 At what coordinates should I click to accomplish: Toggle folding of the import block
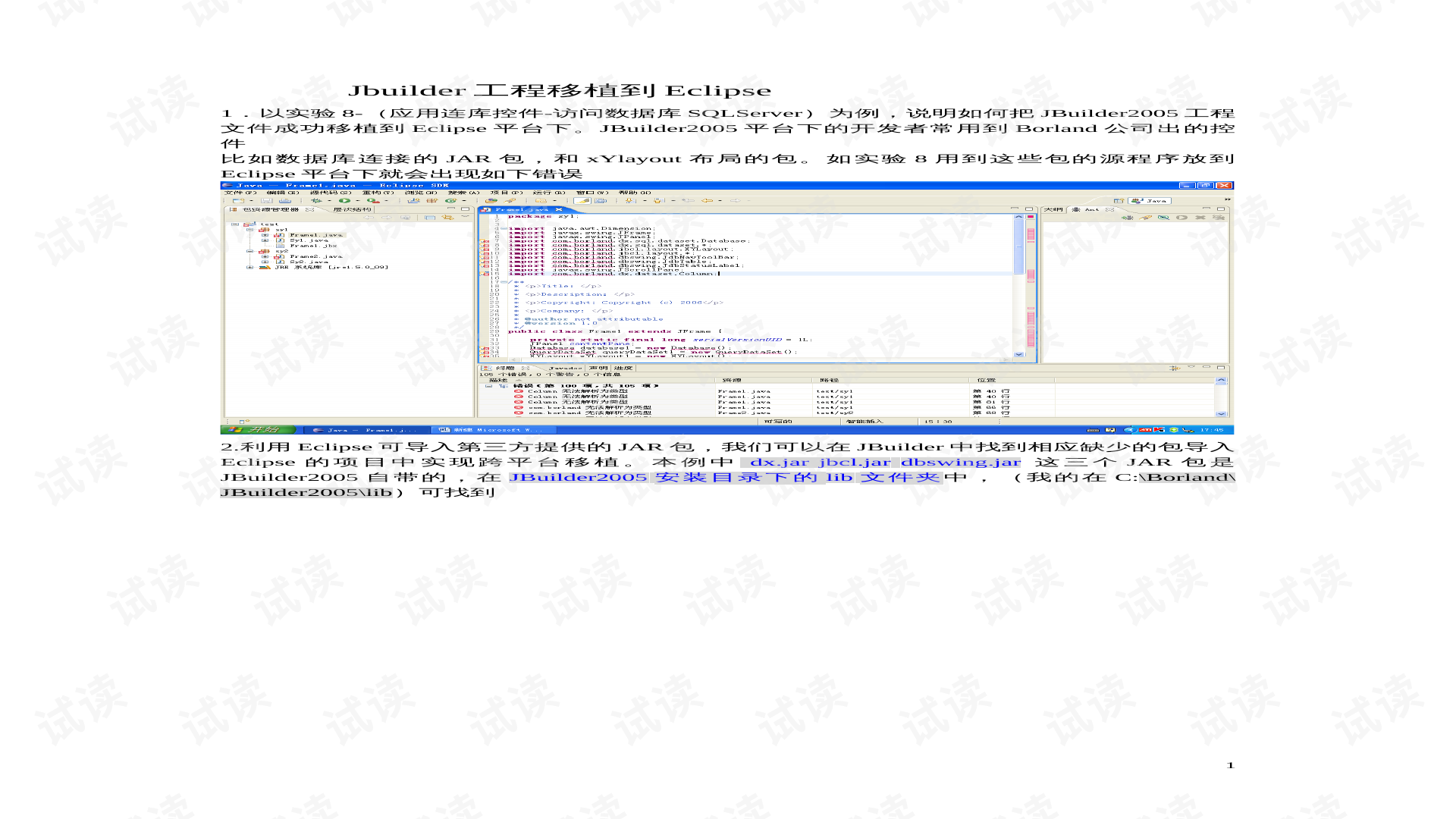[504, 228]
